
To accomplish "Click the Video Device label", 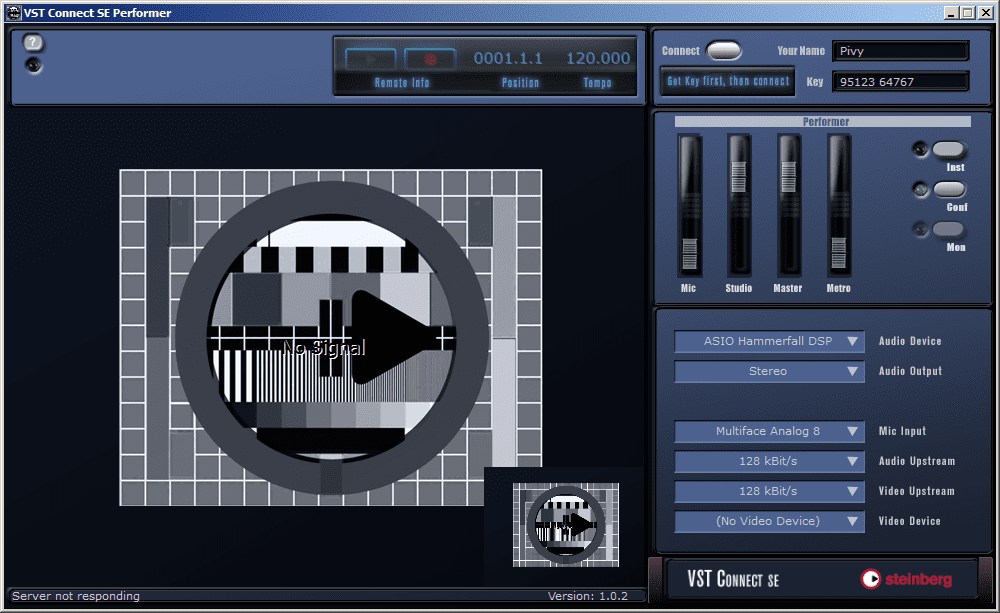I will coord(909,521).
